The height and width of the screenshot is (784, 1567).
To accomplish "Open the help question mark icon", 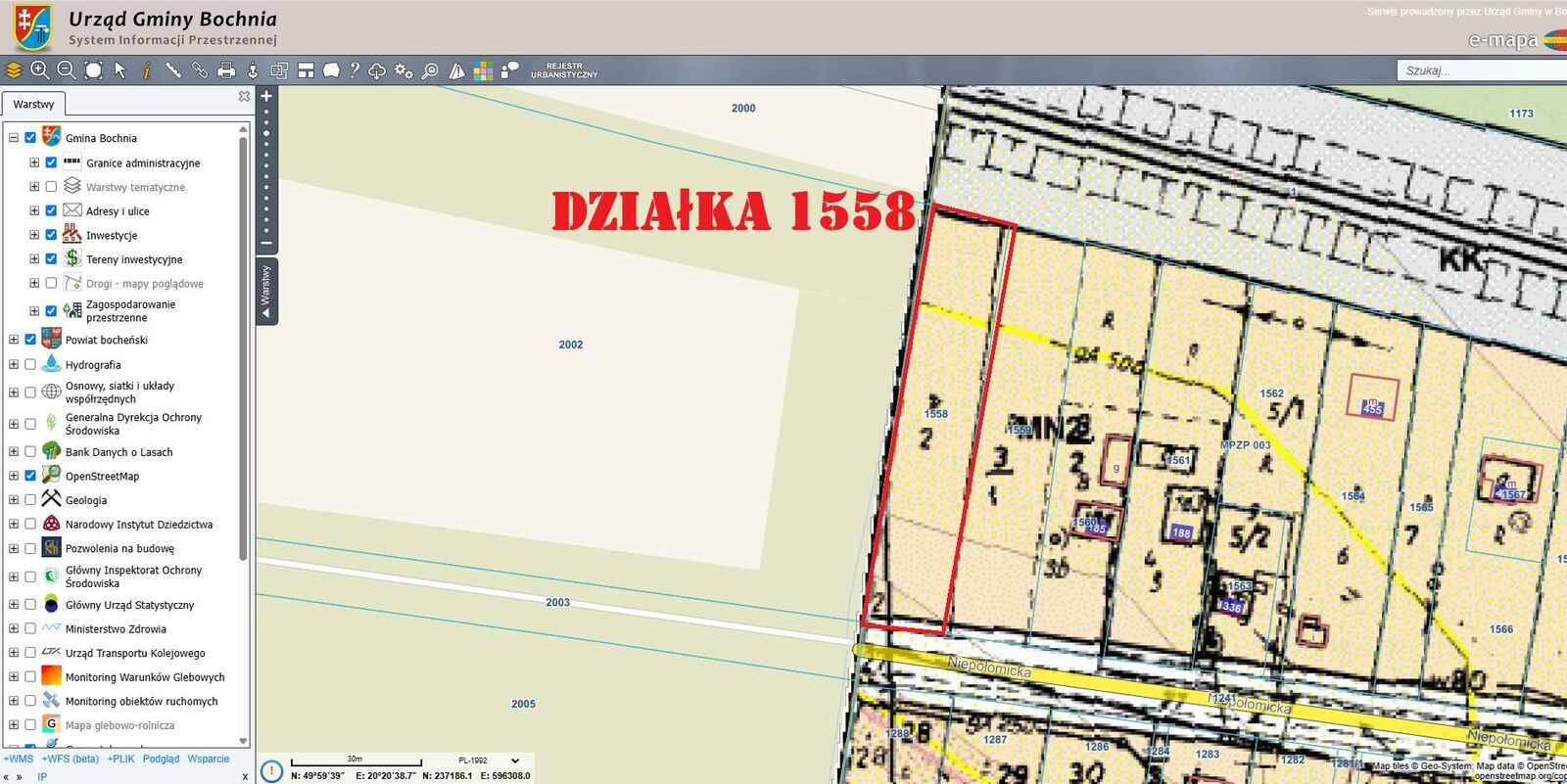I will [x=355, y=69].
